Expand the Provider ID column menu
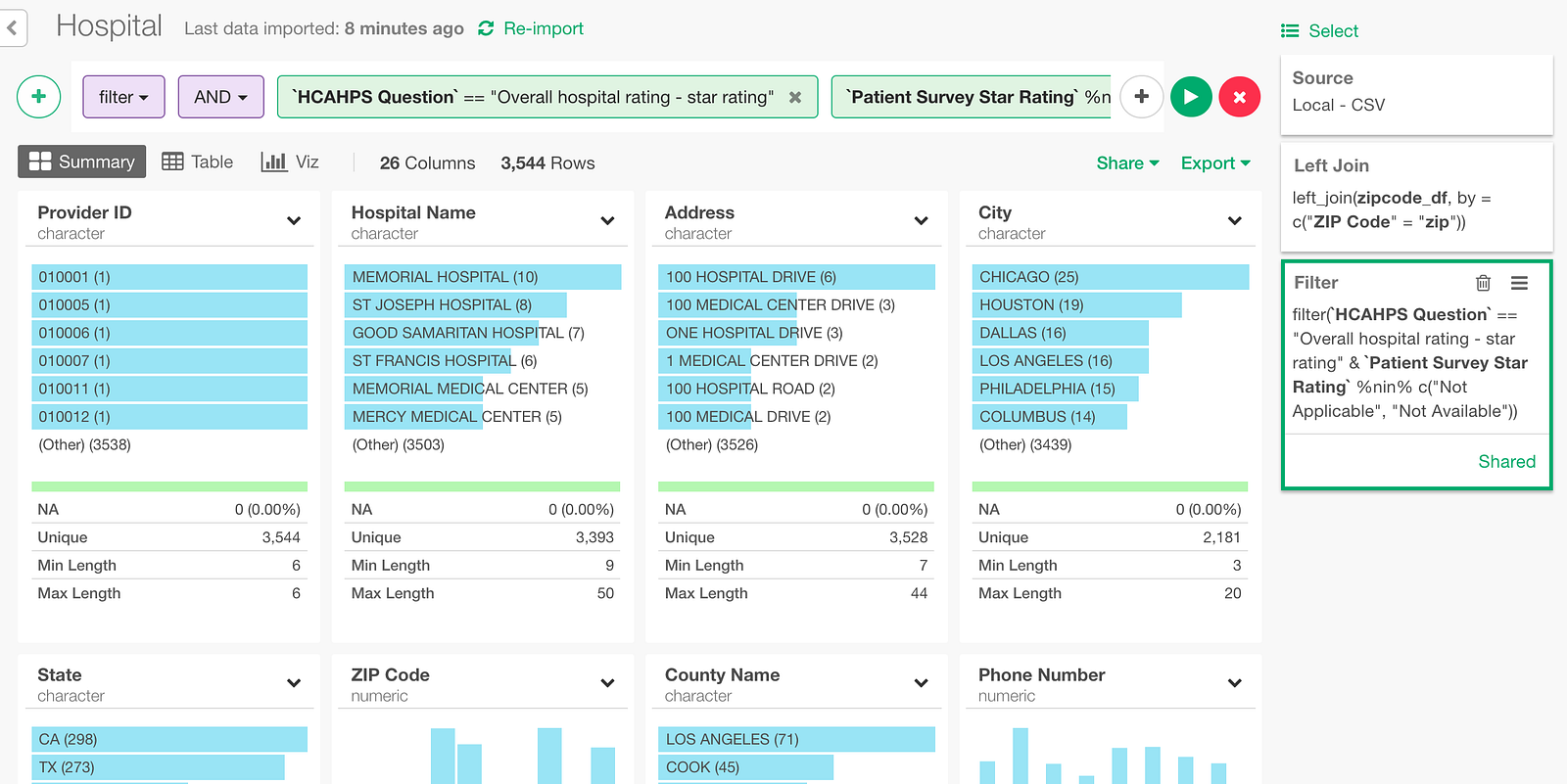Screen dimensions: 1567x784 click(x=294, y=221)
